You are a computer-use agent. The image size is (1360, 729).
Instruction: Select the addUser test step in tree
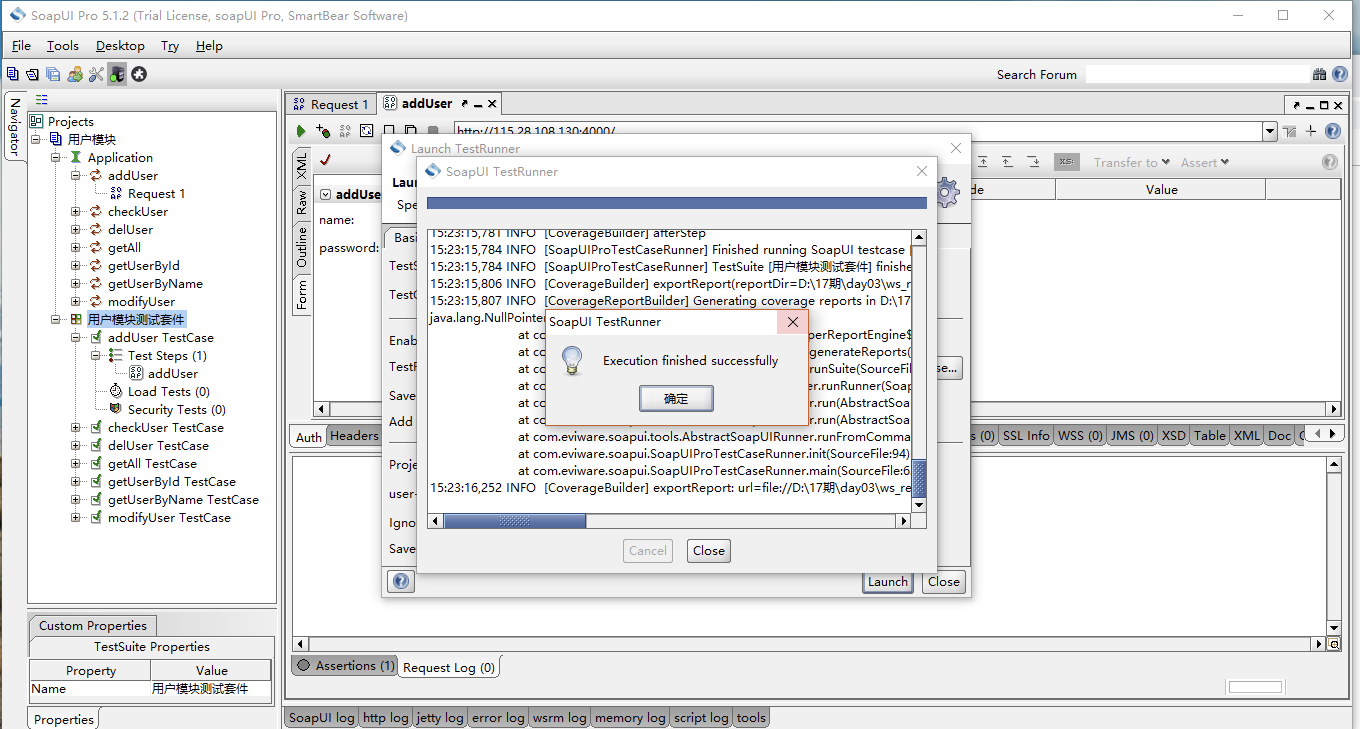tap(173, 373)
